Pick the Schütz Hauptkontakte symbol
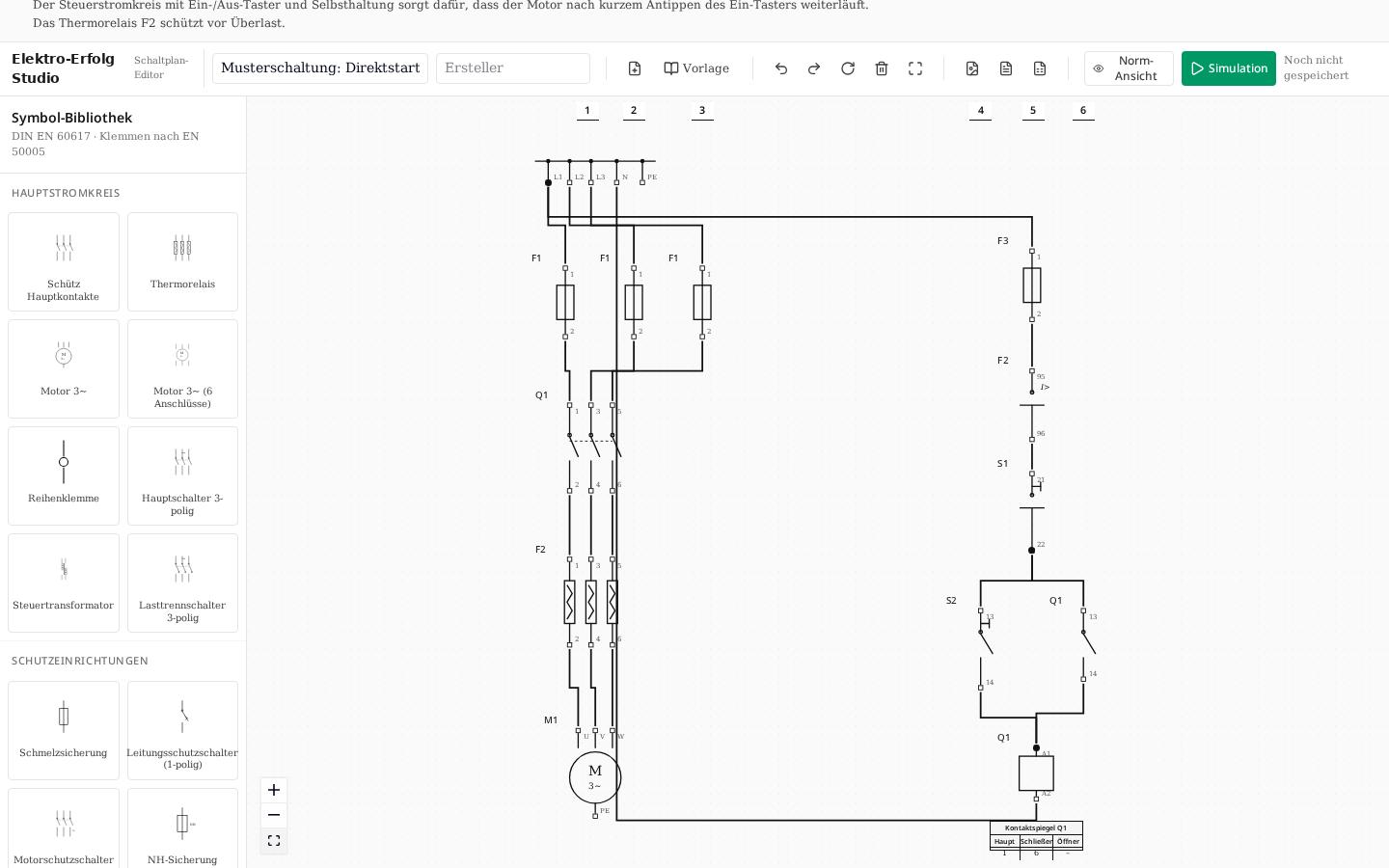Image resolution: width=1389 pixels, height=868 pixels. [64, 261]
